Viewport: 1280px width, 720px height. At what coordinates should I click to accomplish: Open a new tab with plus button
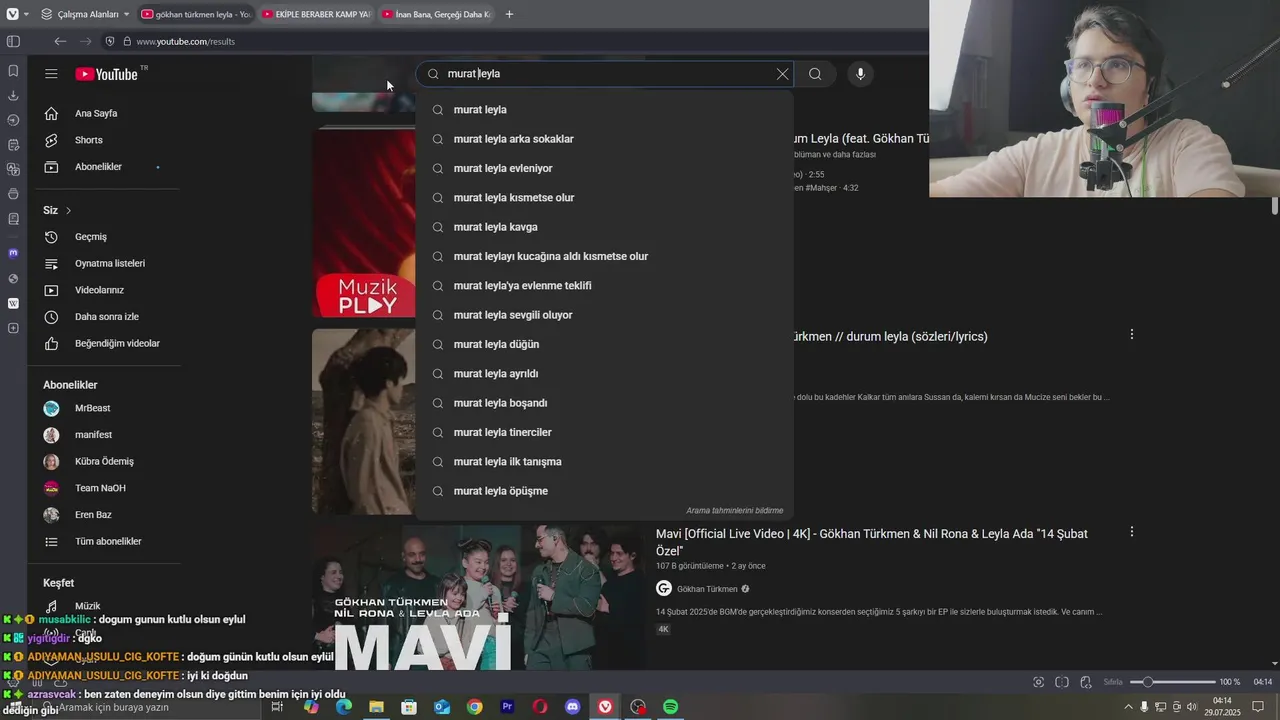(x=509, y=14)
